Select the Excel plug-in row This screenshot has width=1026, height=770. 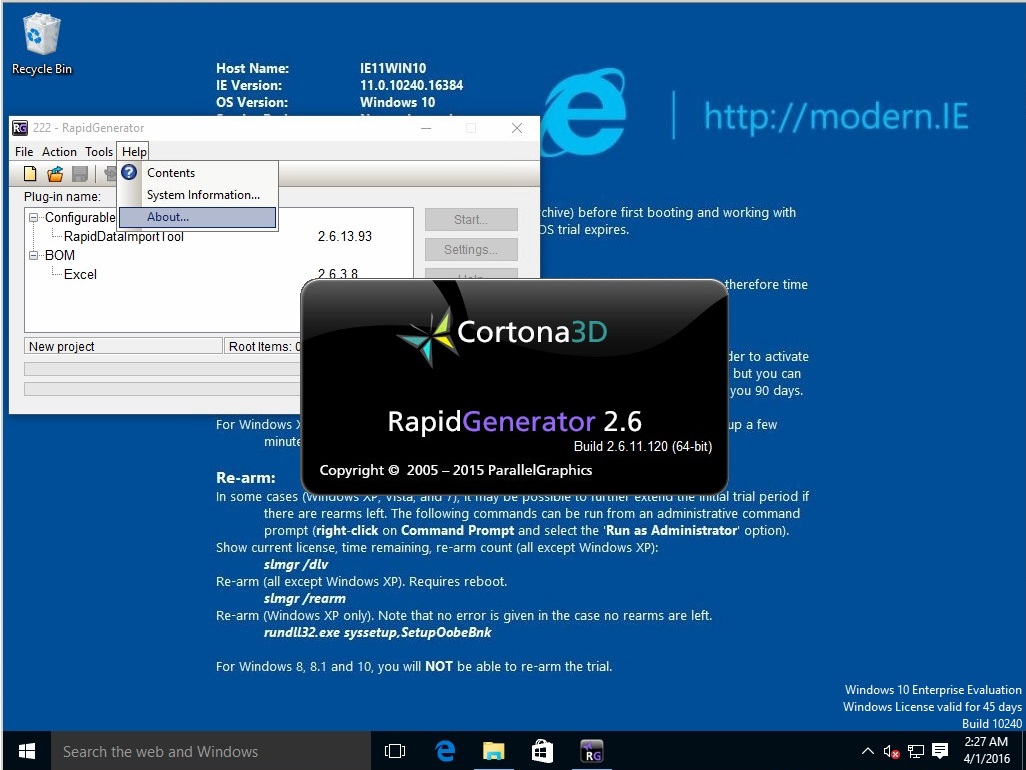pos(80,275)
